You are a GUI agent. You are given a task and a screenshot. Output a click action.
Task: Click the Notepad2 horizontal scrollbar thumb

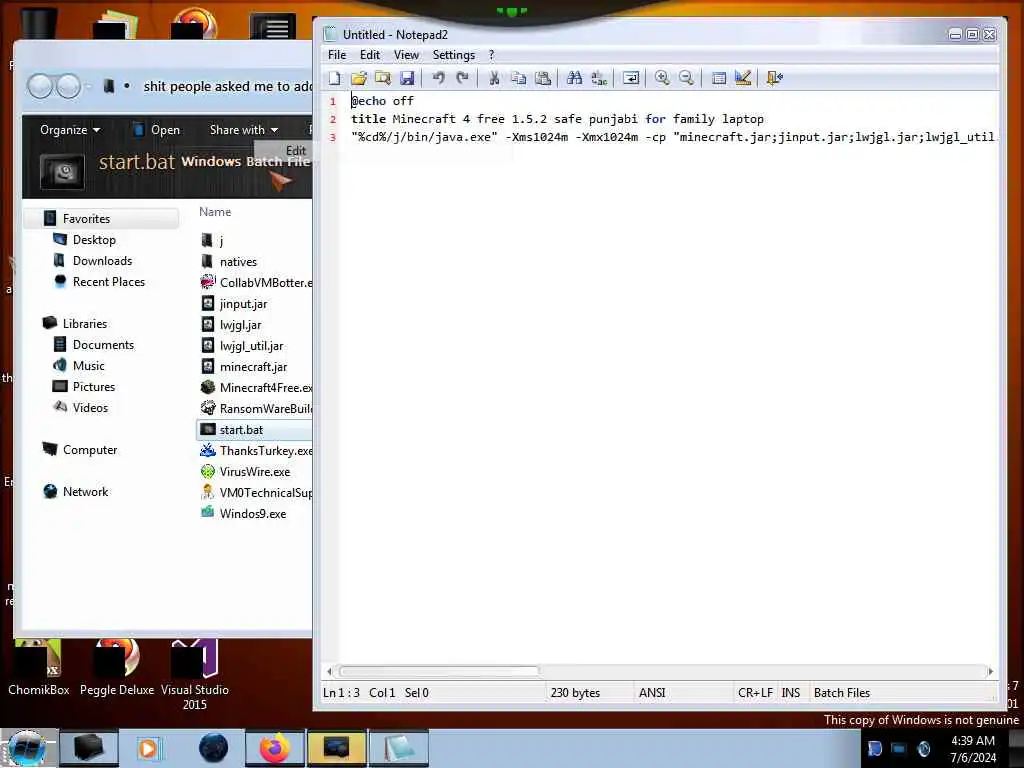pos(439,671)
